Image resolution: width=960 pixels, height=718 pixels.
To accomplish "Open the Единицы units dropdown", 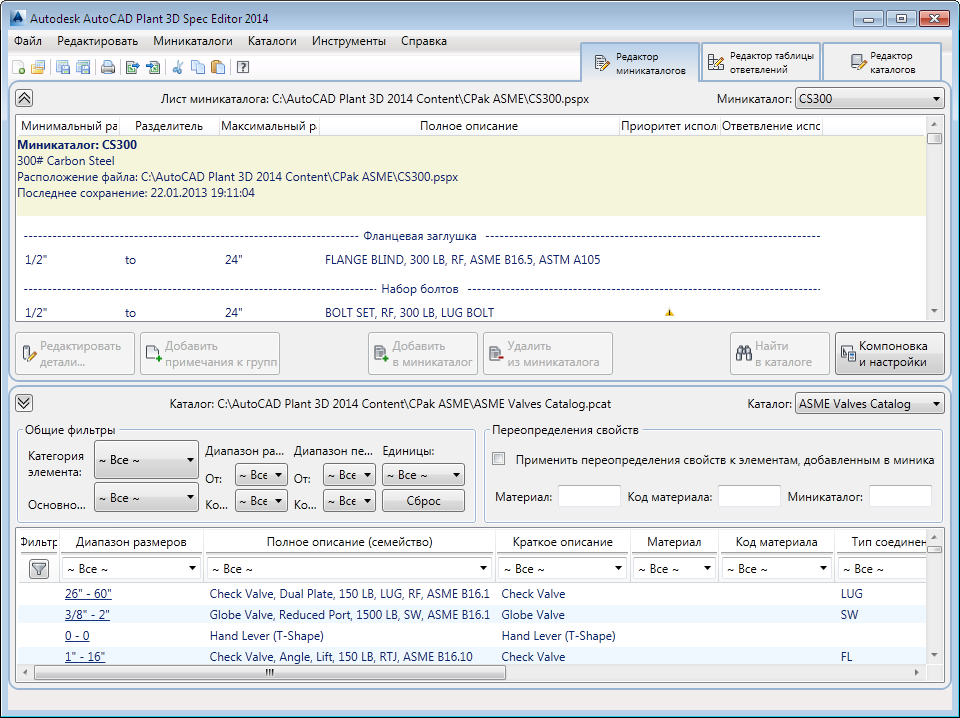I will (x=423, y=475).
